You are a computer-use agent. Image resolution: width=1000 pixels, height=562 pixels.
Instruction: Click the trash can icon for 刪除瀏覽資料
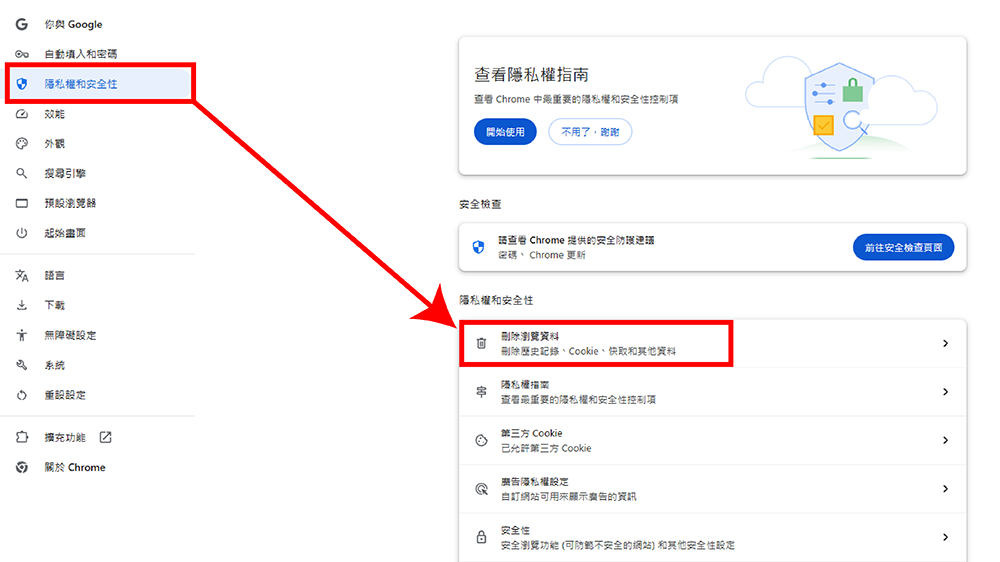coord(481,343)
